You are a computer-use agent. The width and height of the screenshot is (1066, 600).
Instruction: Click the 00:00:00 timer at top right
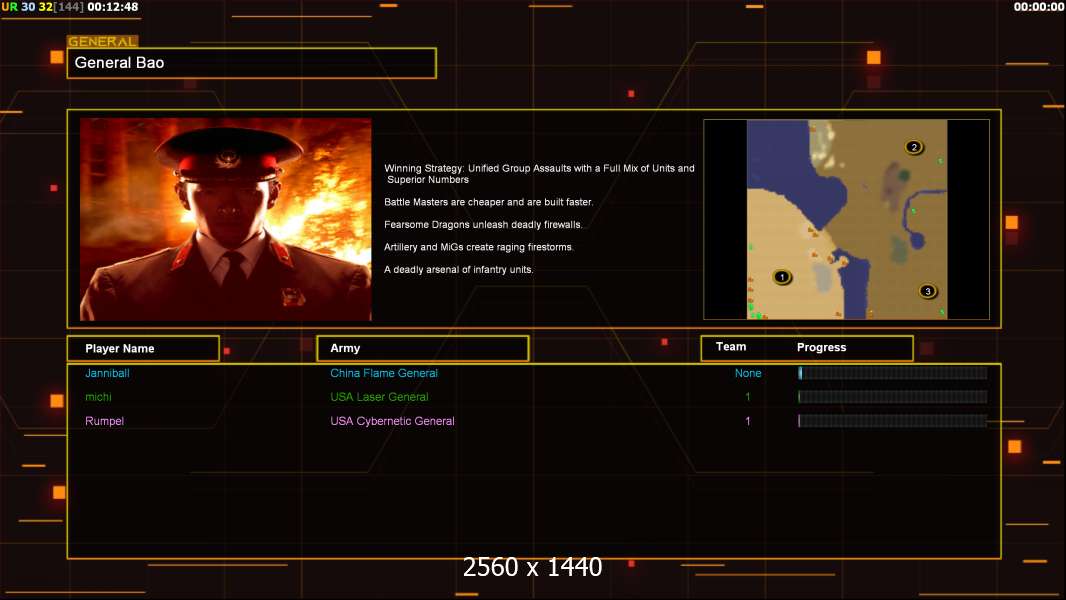[1039, 7]
